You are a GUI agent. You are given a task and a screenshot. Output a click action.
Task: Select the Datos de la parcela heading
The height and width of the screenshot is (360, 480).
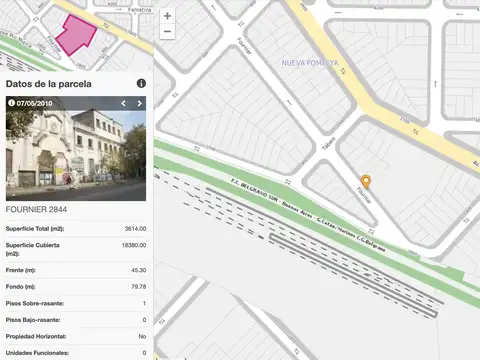(x=49, y=84)
